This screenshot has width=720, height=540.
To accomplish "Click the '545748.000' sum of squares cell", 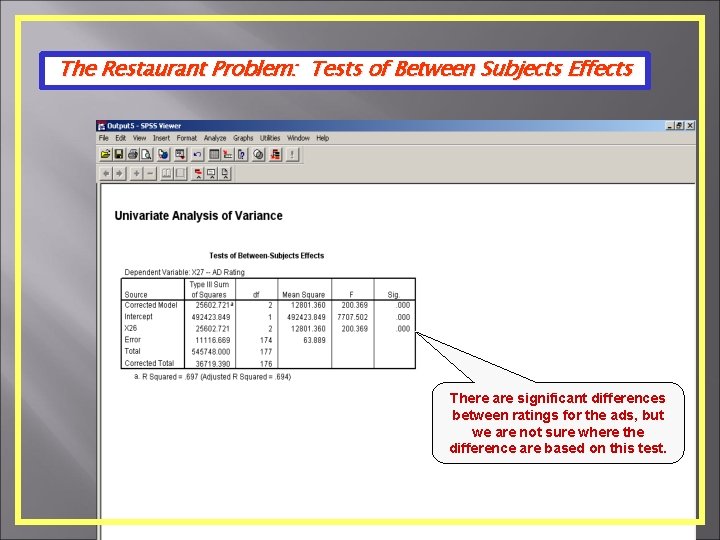I will 211,352.
